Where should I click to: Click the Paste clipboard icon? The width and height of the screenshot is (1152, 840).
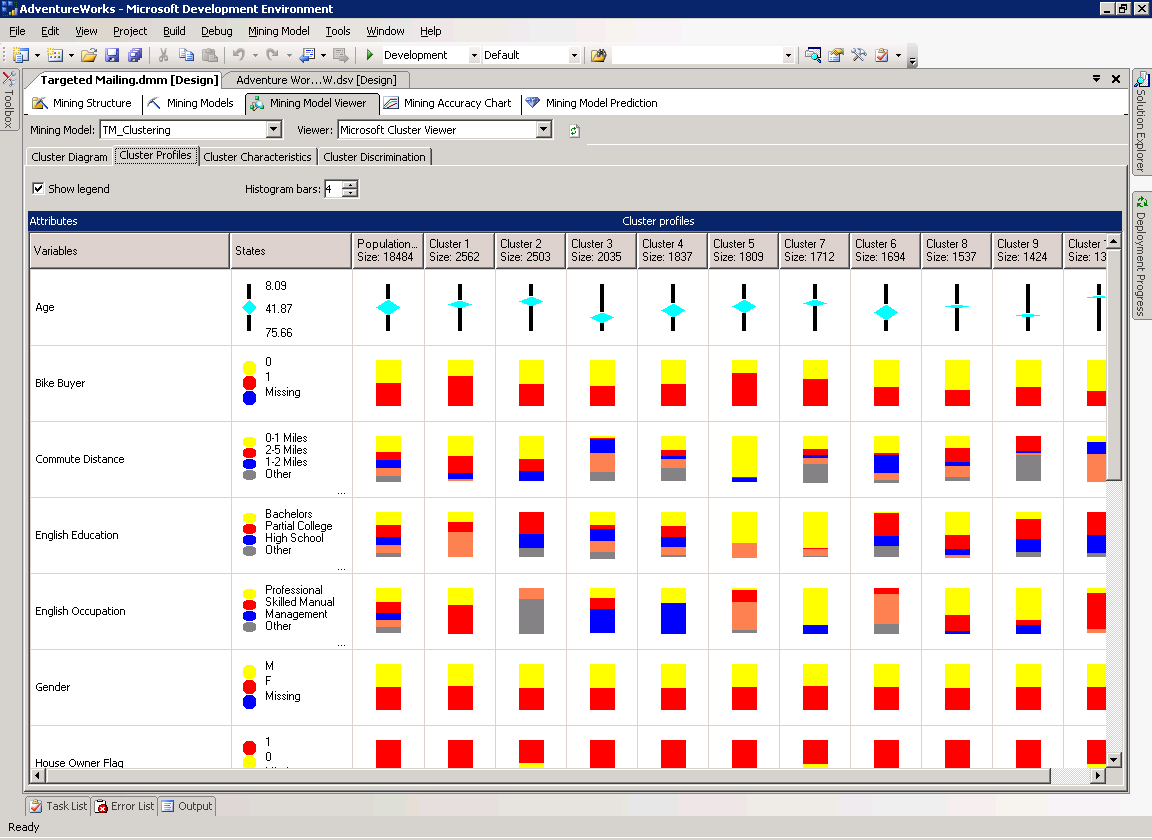click(x=210, y=55)
